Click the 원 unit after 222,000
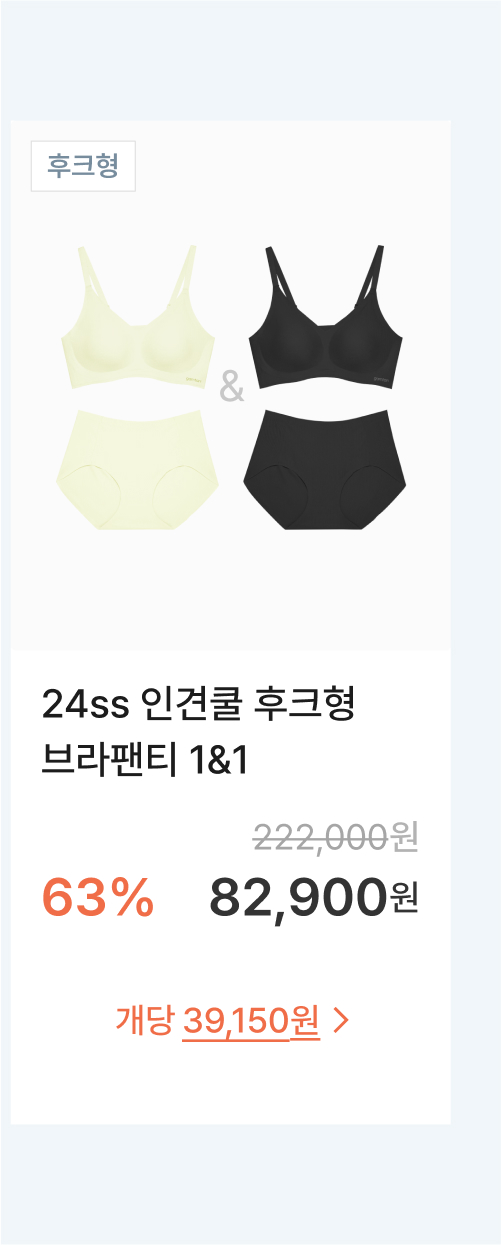501x1245 pixels. (404, 836)
